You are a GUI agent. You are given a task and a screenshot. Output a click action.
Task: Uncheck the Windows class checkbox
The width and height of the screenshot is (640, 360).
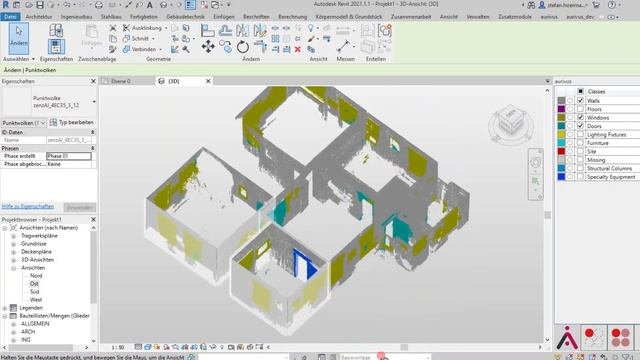coord(580,117)
